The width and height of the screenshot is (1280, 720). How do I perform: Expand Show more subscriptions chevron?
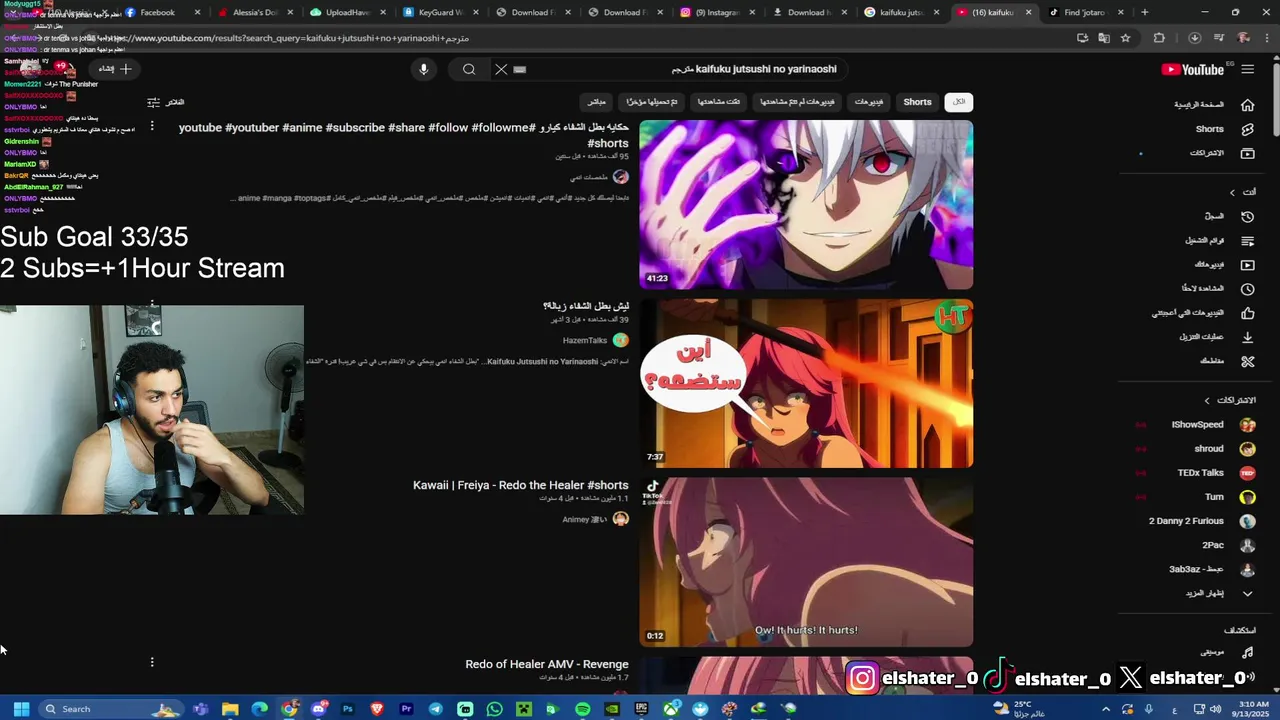pos(1247,593)
